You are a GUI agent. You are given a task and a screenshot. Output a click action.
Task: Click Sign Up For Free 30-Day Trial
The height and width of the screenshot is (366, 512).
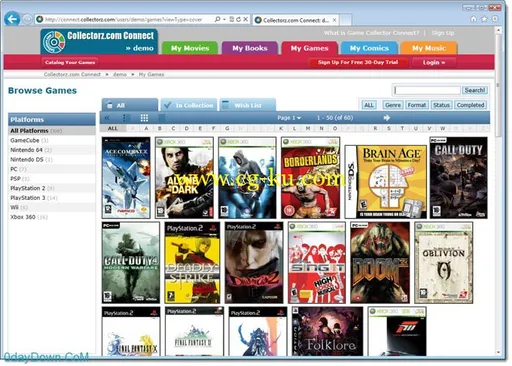point(358,62)
